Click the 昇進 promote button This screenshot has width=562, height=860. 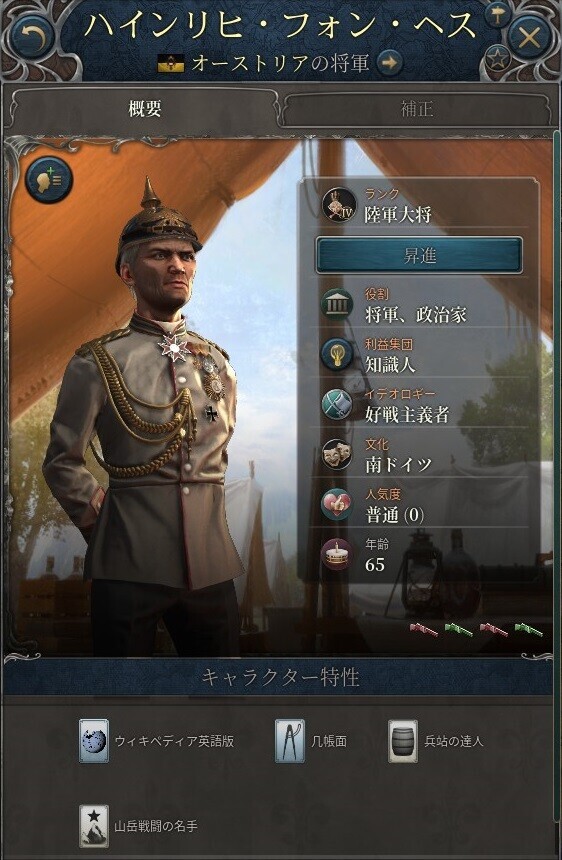pyautogui.click(x=419, y=256)
